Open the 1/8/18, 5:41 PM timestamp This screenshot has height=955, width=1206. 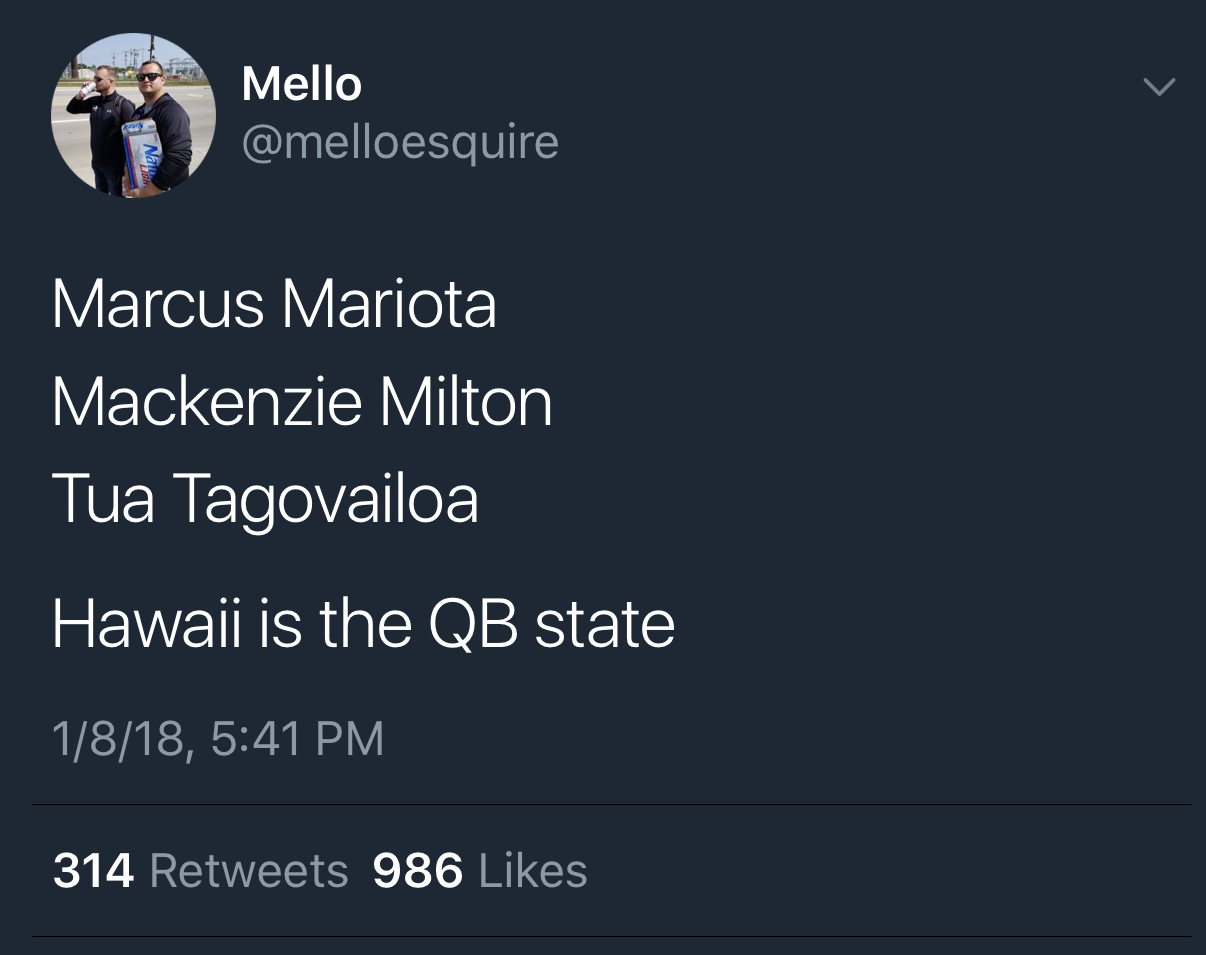pos(218,740)
